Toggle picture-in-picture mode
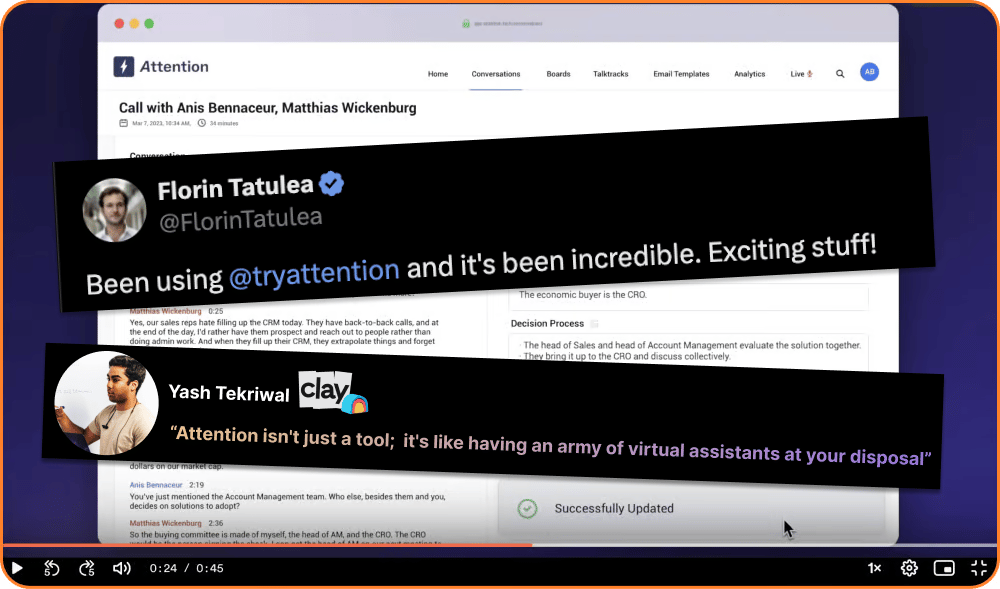The image size is (1000, 589). 944,568
